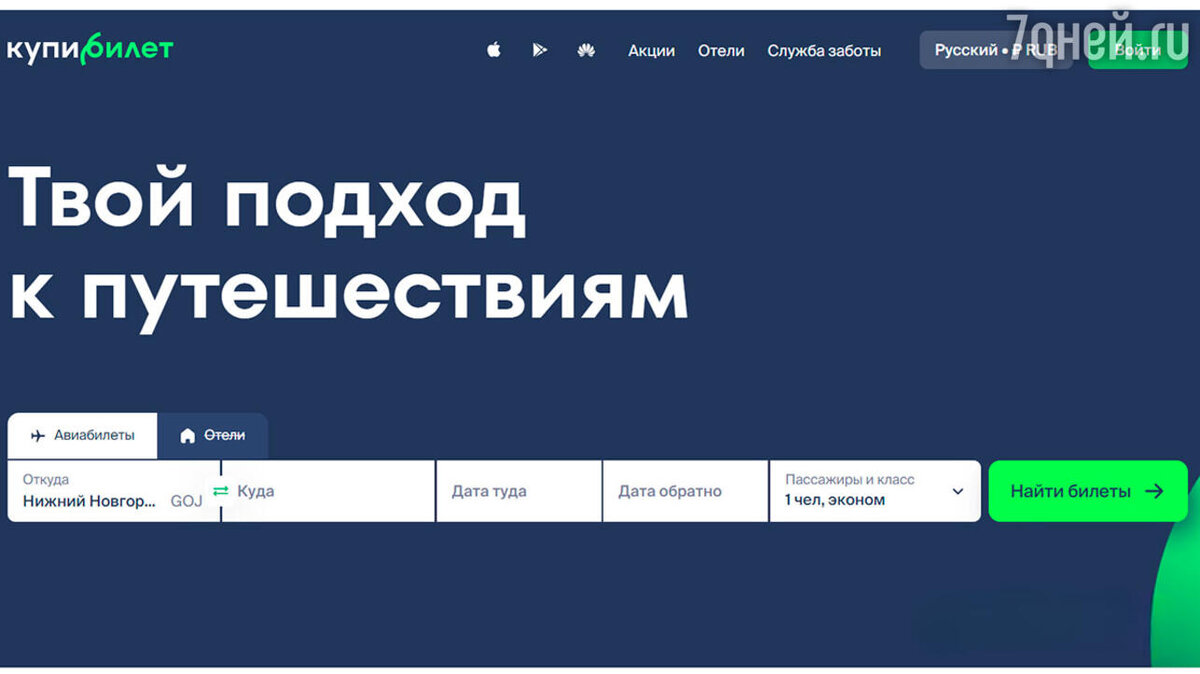Screen dimensions: 1200x674
Task: Switch to the Авиабилеты tab
Action: (x=83, y=435)
